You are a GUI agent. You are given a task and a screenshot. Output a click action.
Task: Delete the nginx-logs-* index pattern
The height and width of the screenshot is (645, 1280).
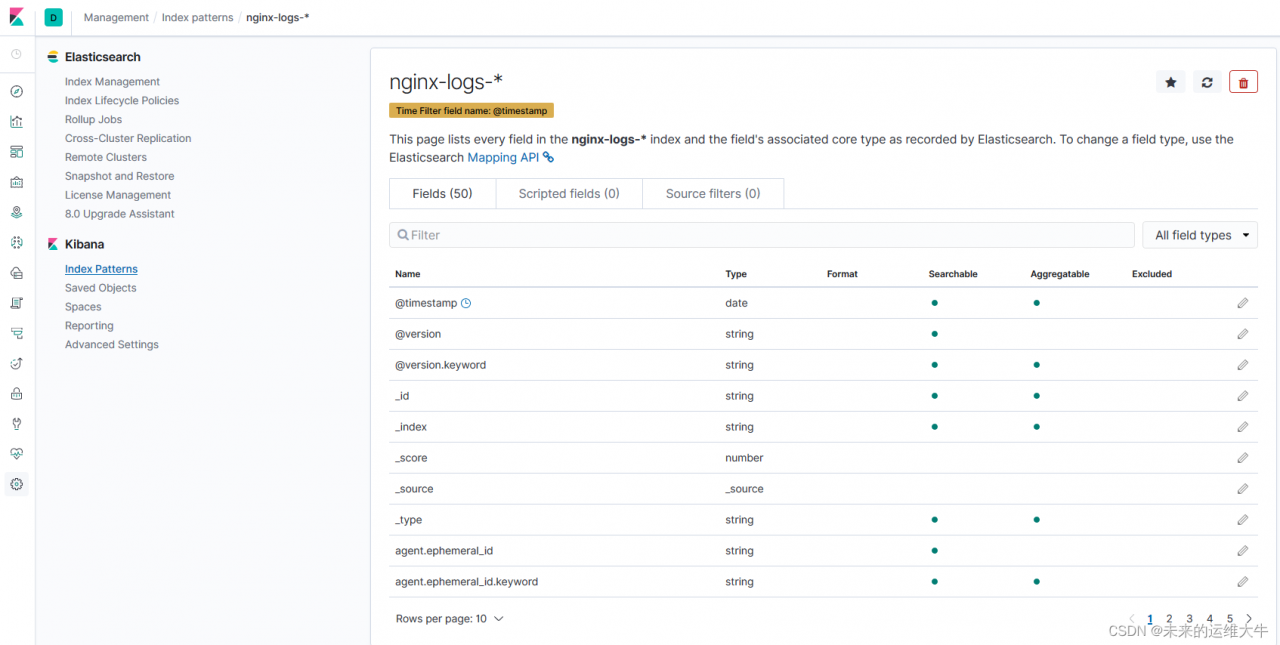click(x=1243, y=82)
